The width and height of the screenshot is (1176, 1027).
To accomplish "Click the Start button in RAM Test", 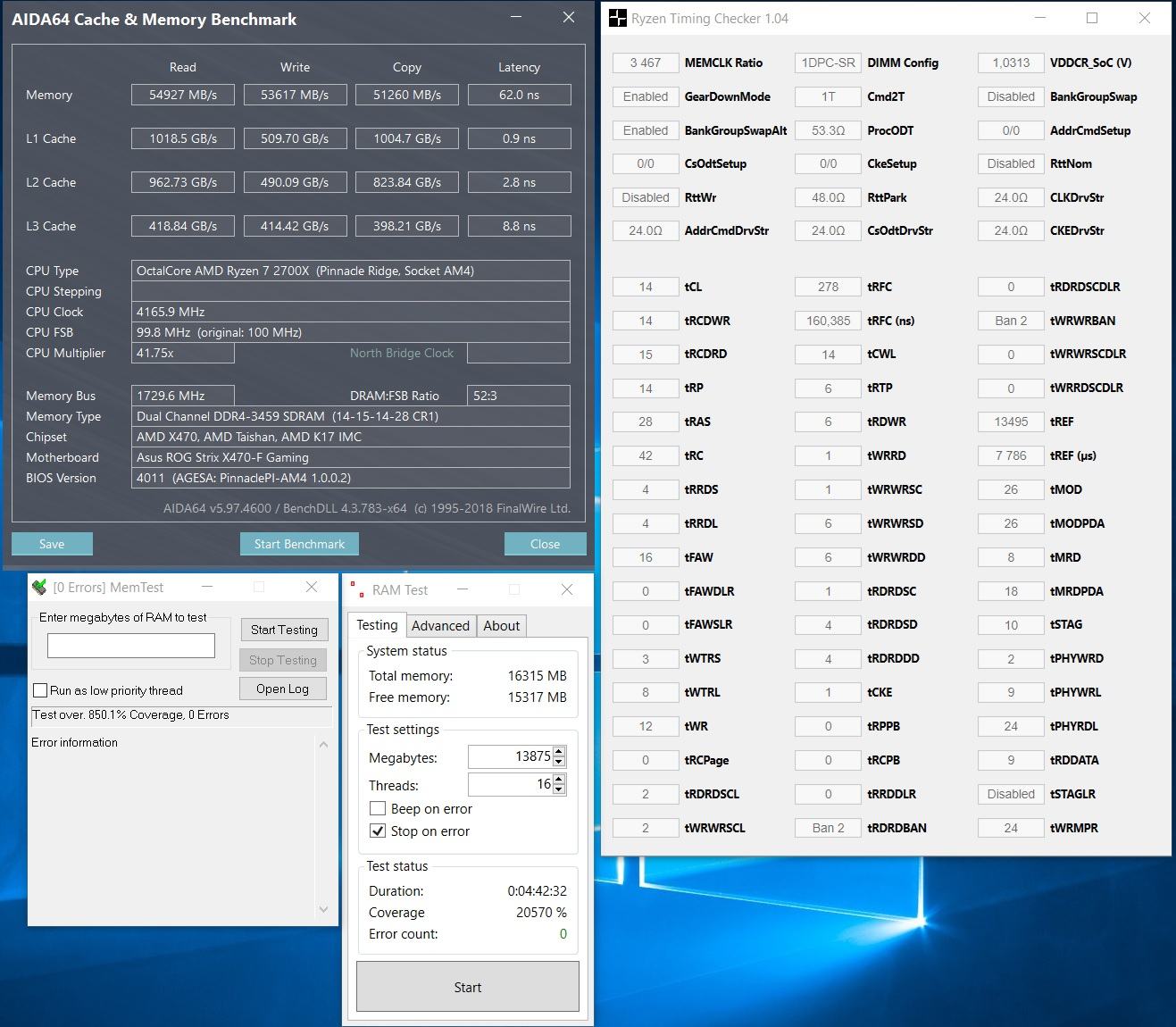I will 467,987.
